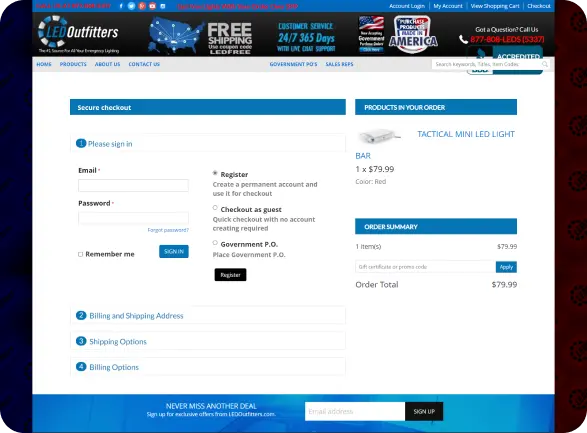Open the Facebook social icon
The image size is (587, 433).
click(121, 6)
